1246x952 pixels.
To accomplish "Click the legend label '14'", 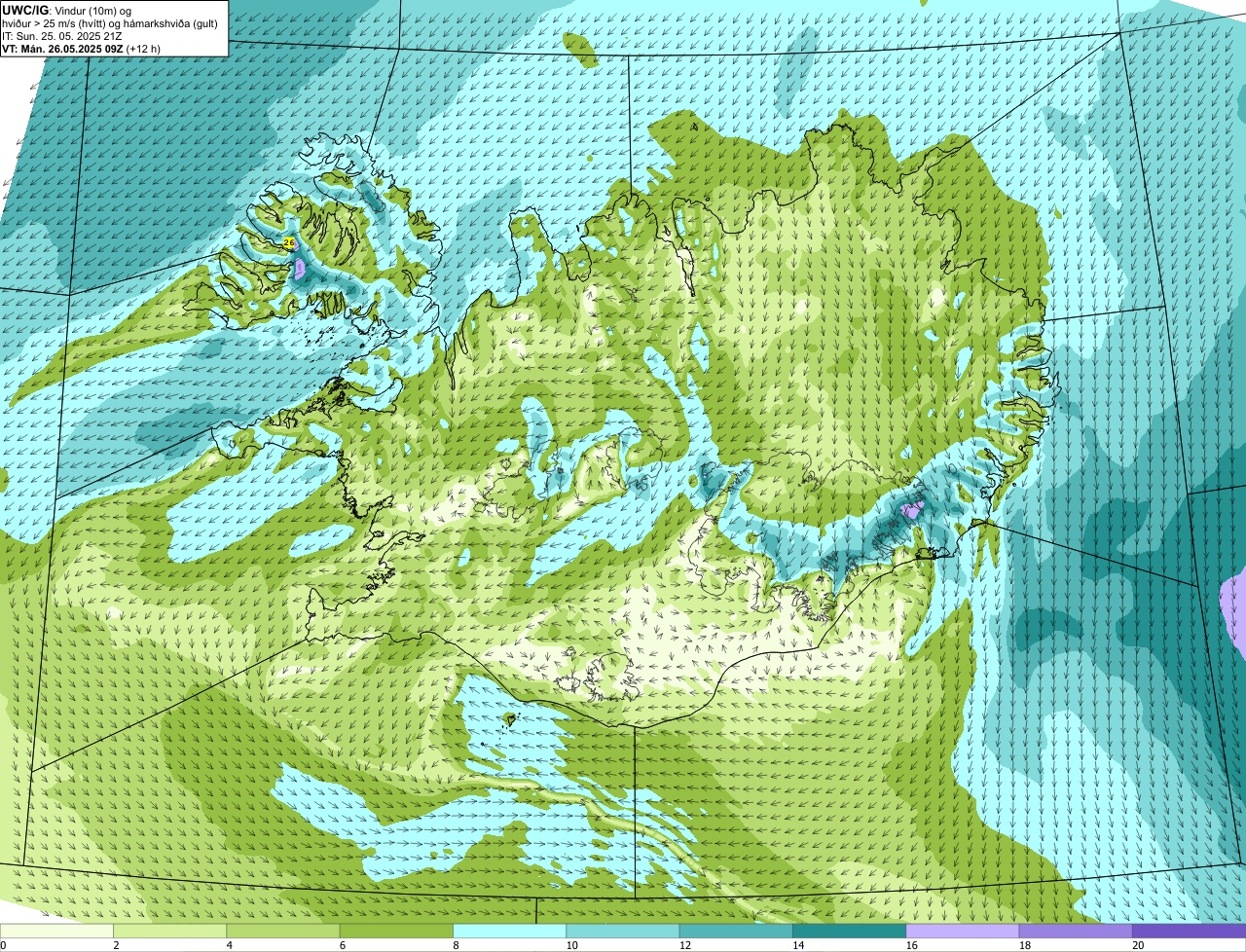I will pos(798,945).
